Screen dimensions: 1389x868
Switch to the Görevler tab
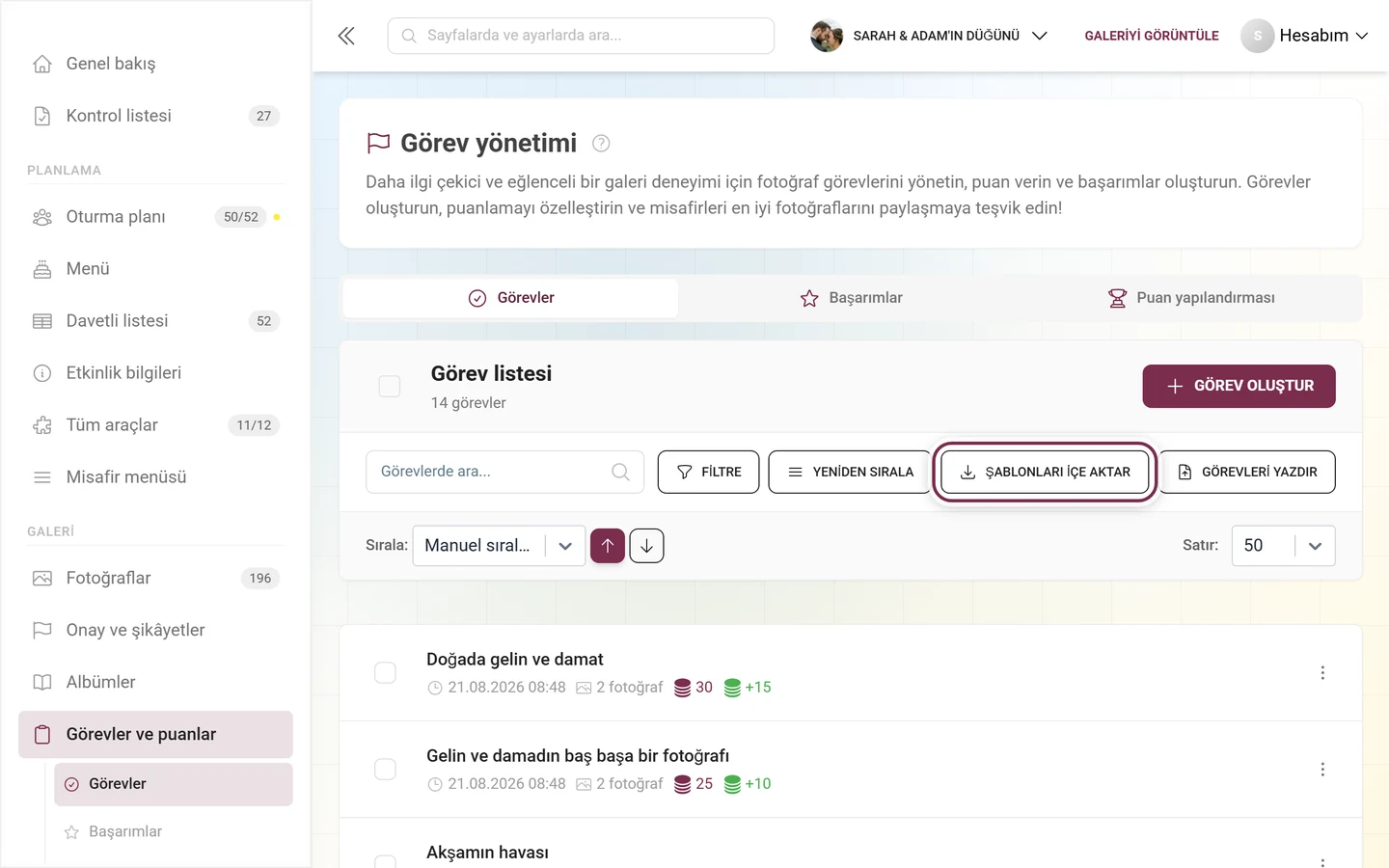coord(510,298)
